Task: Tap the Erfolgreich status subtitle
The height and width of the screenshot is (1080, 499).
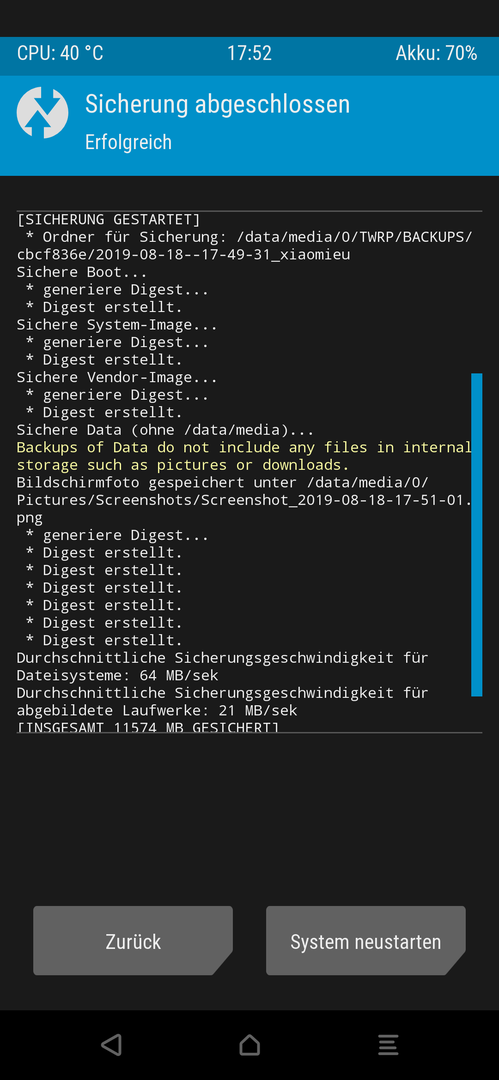Action: [x=128, y=142]
